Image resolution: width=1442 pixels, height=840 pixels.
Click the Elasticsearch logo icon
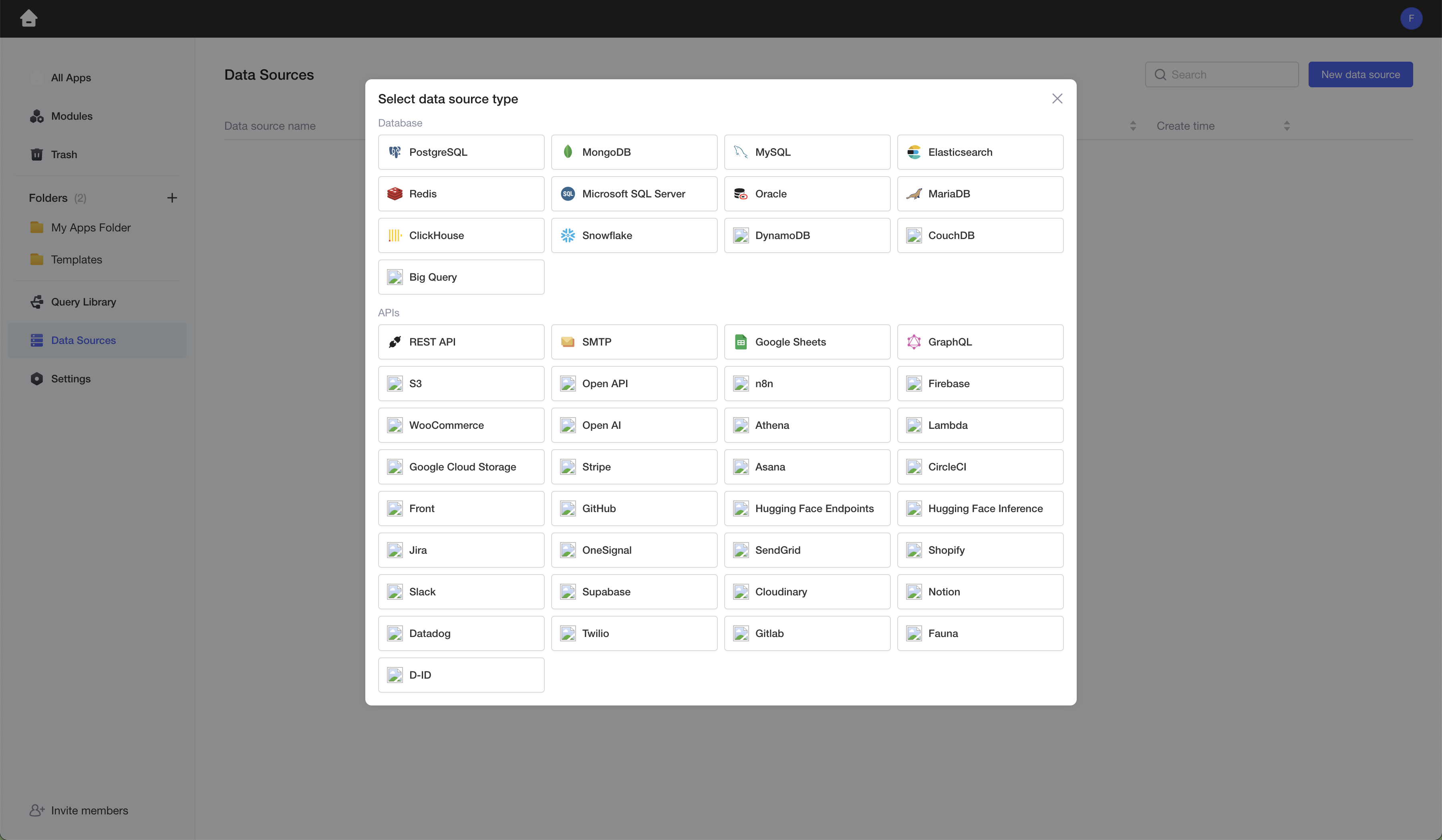(x=914, y=152)
